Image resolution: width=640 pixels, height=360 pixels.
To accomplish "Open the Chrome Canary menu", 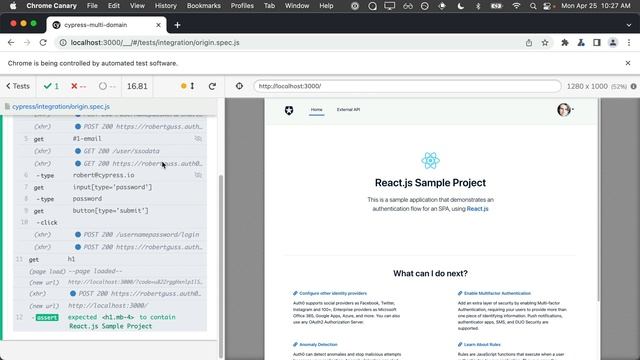I will click(x=51, y=6).
